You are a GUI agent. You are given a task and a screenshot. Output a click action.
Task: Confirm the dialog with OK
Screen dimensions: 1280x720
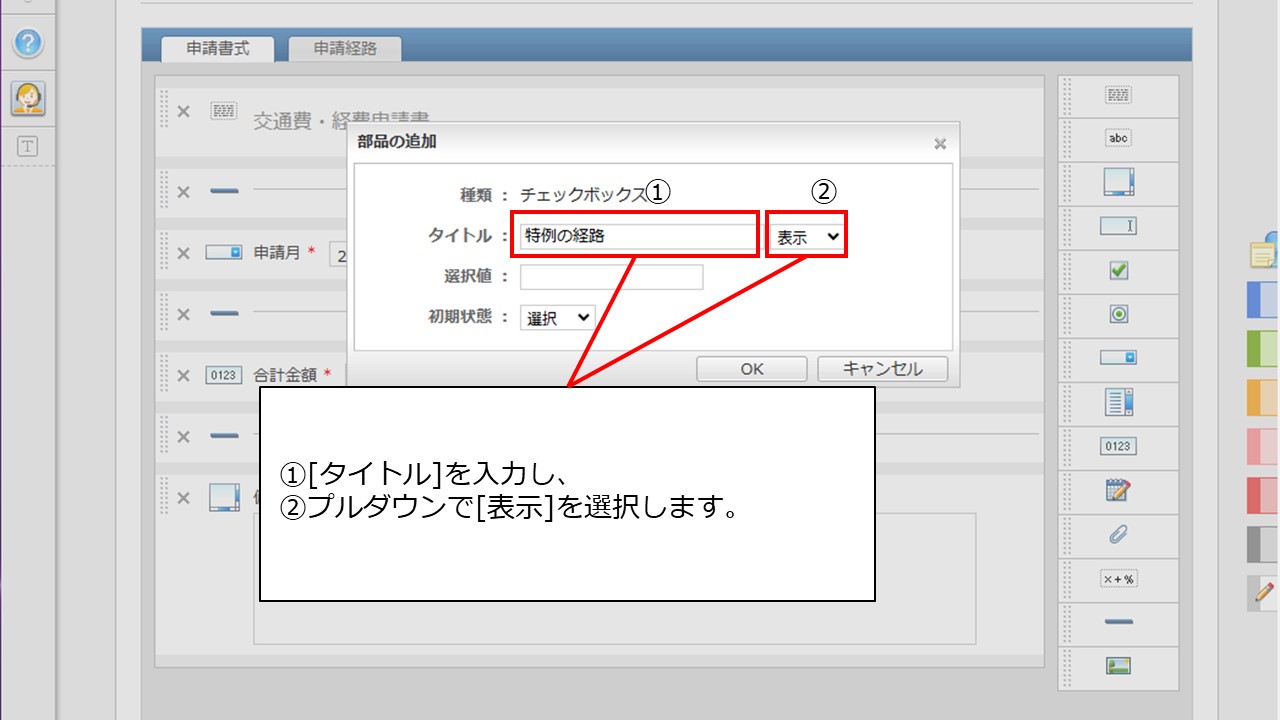[752, 369]
